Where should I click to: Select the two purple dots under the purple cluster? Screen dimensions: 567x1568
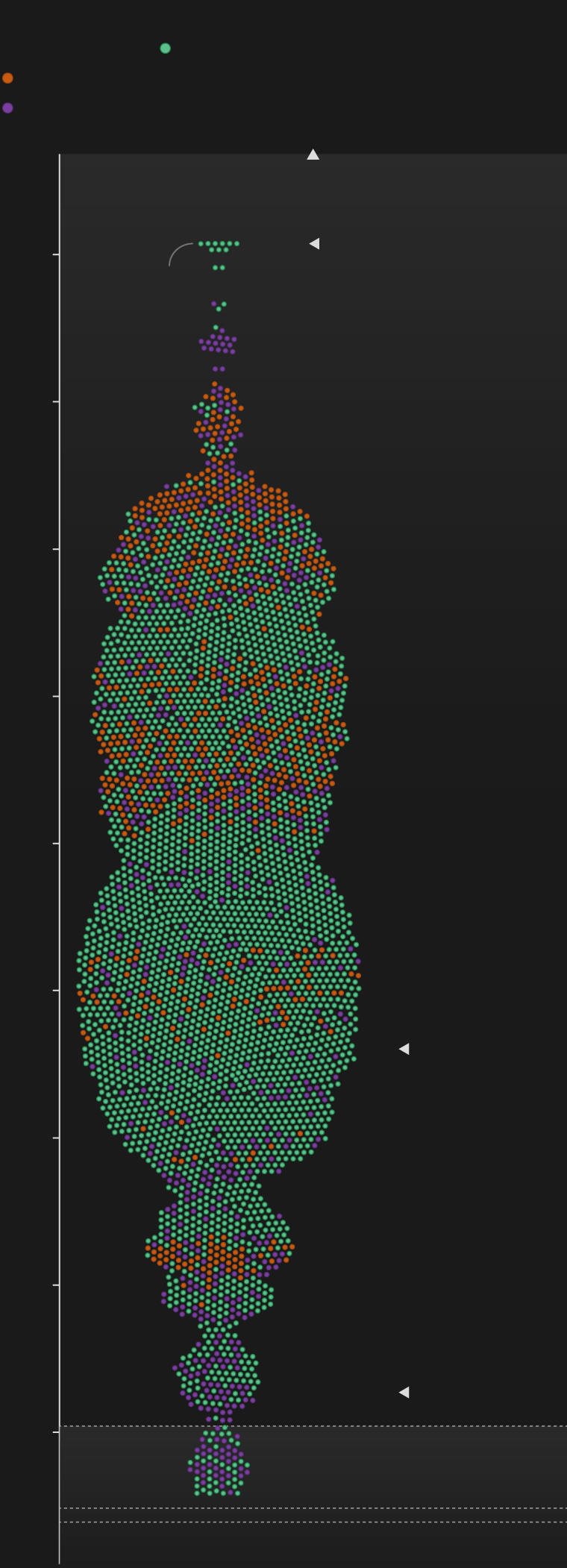[218, 369]
